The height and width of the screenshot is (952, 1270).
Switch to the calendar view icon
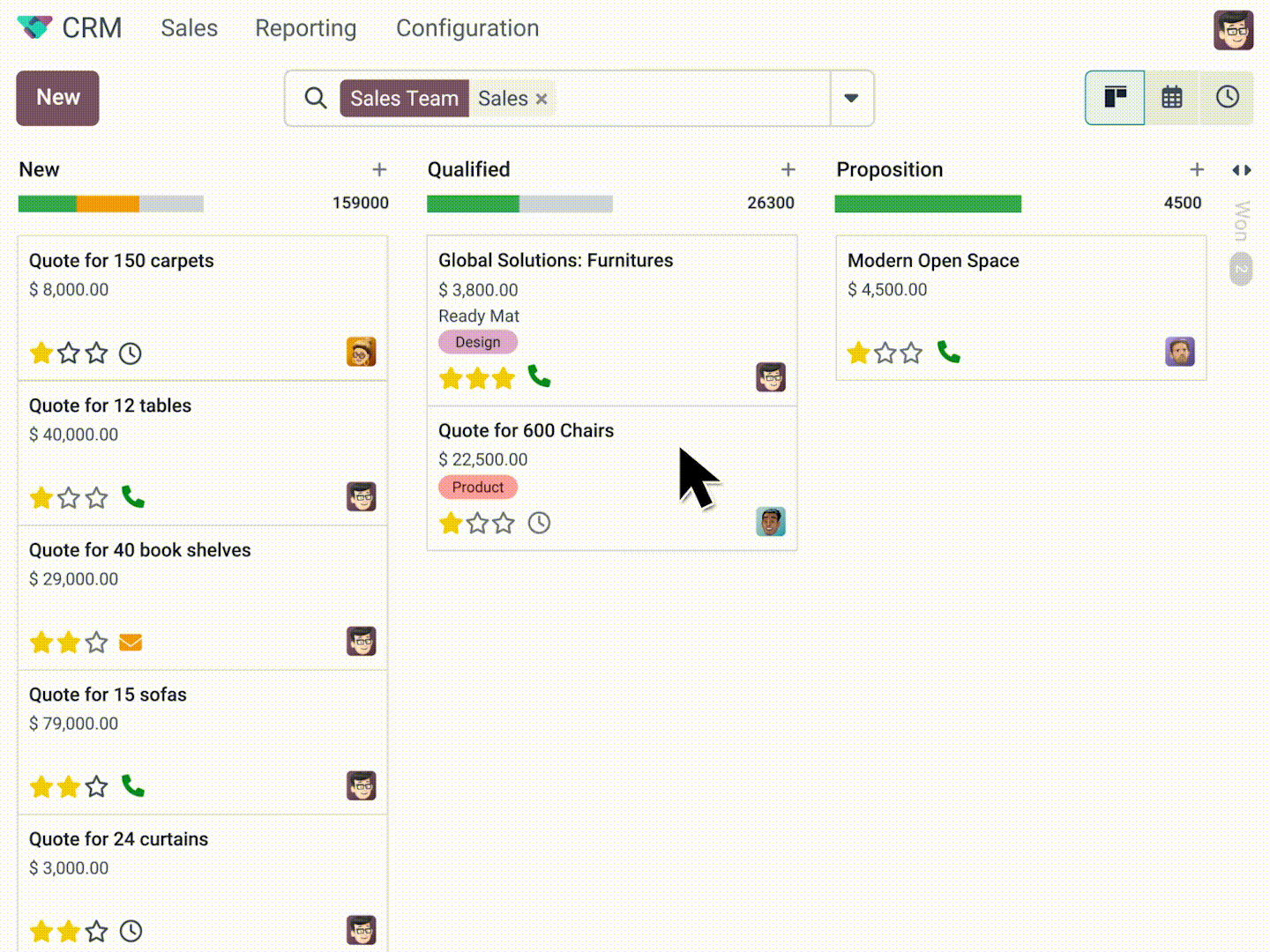pos(1171,98)
